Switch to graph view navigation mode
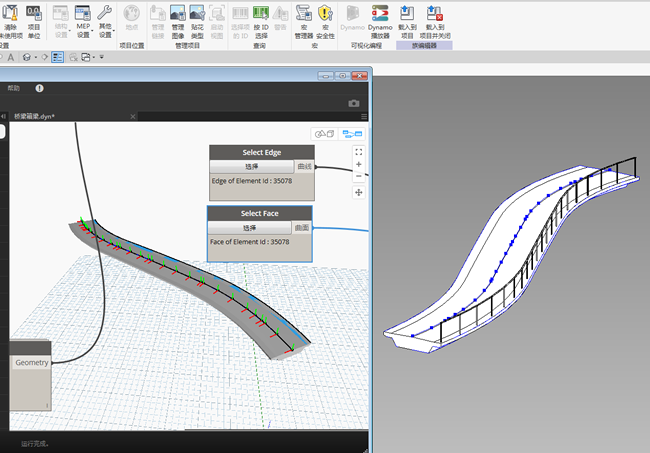 click(x=352, y=134)
